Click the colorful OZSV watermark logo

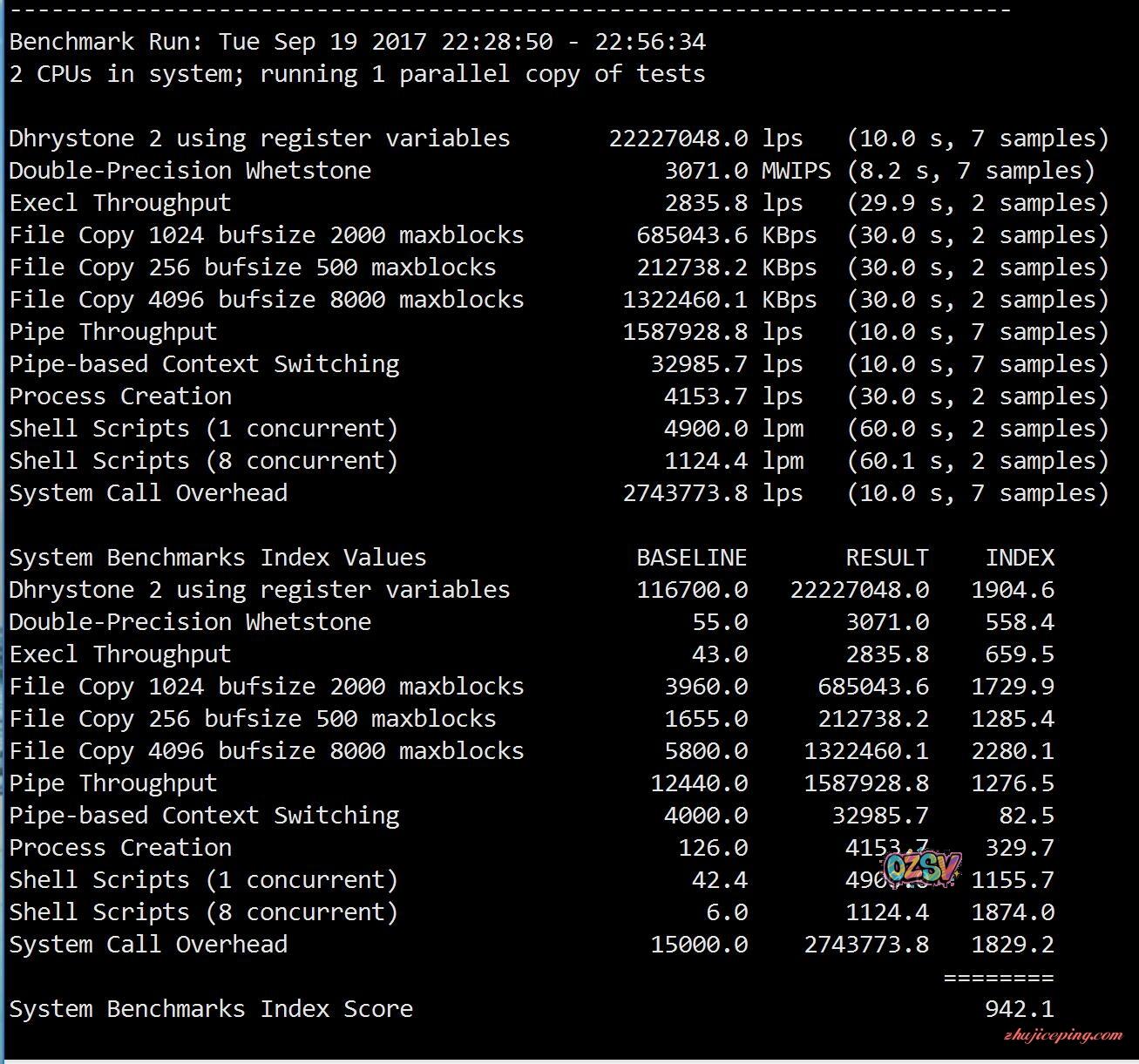coord(921,867)
